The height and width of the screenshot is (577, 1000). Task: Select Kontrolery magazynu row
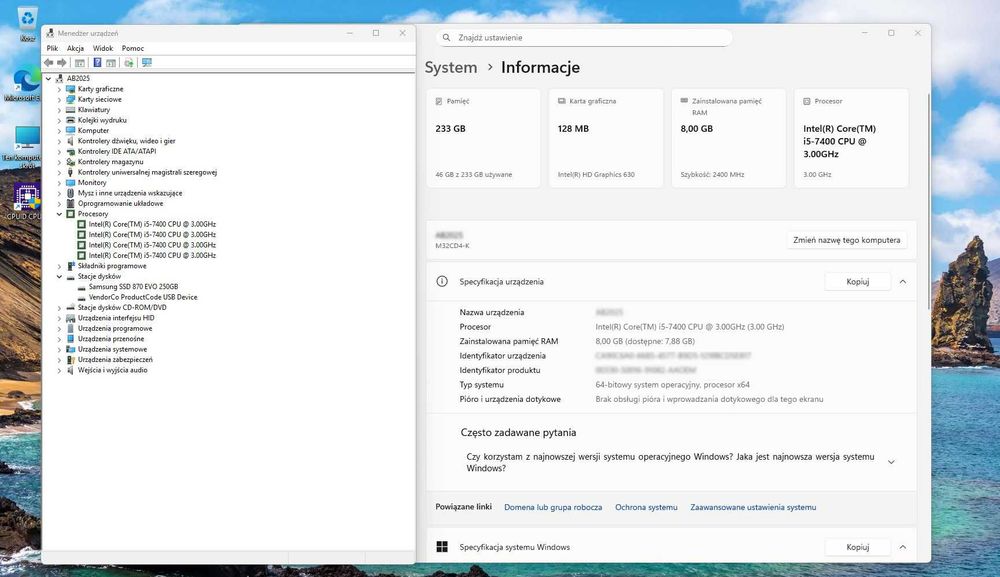[x=110, y=162]
